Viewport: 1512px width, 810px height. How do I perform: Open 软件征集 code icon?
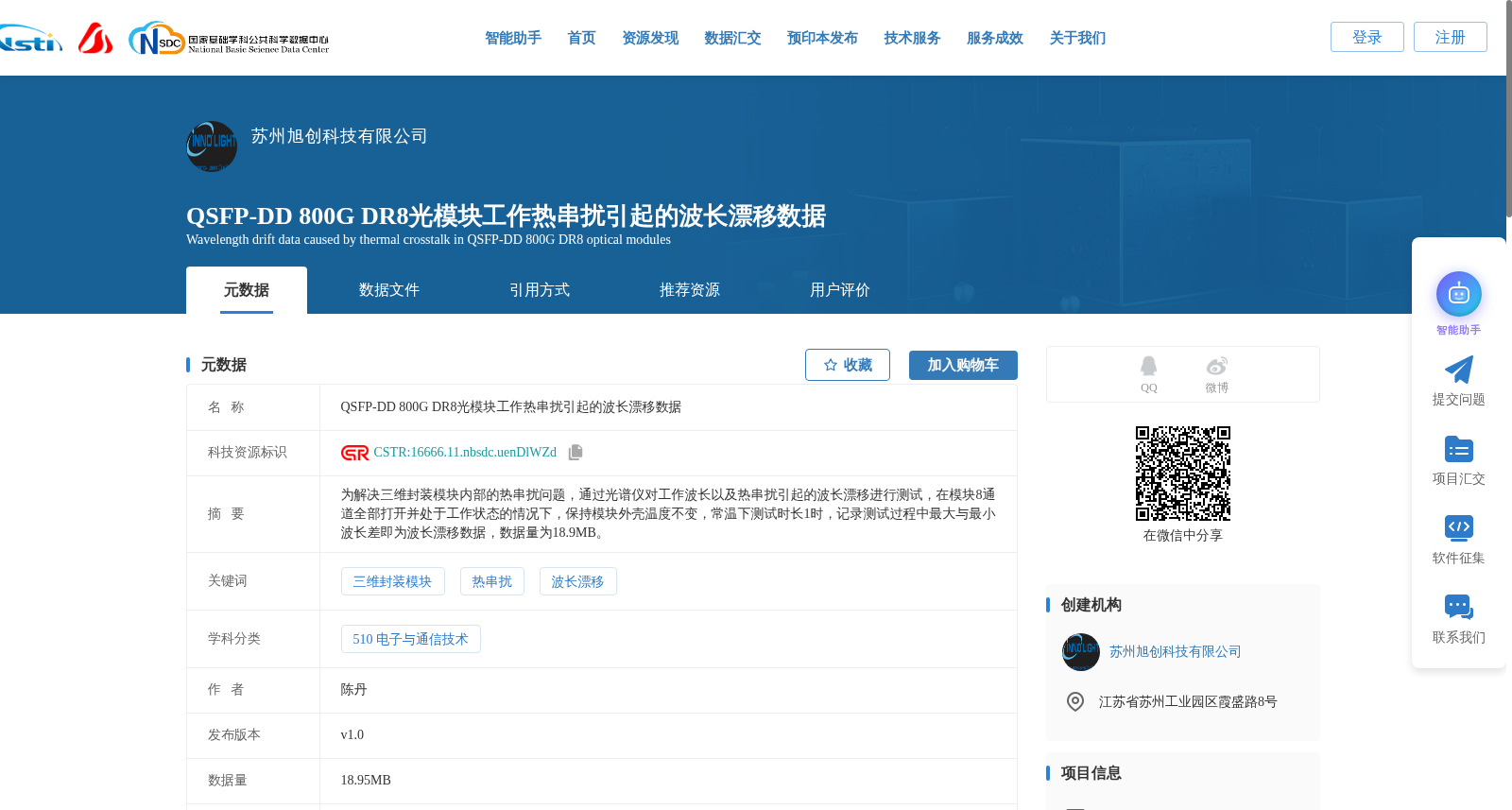point(1459,528)
